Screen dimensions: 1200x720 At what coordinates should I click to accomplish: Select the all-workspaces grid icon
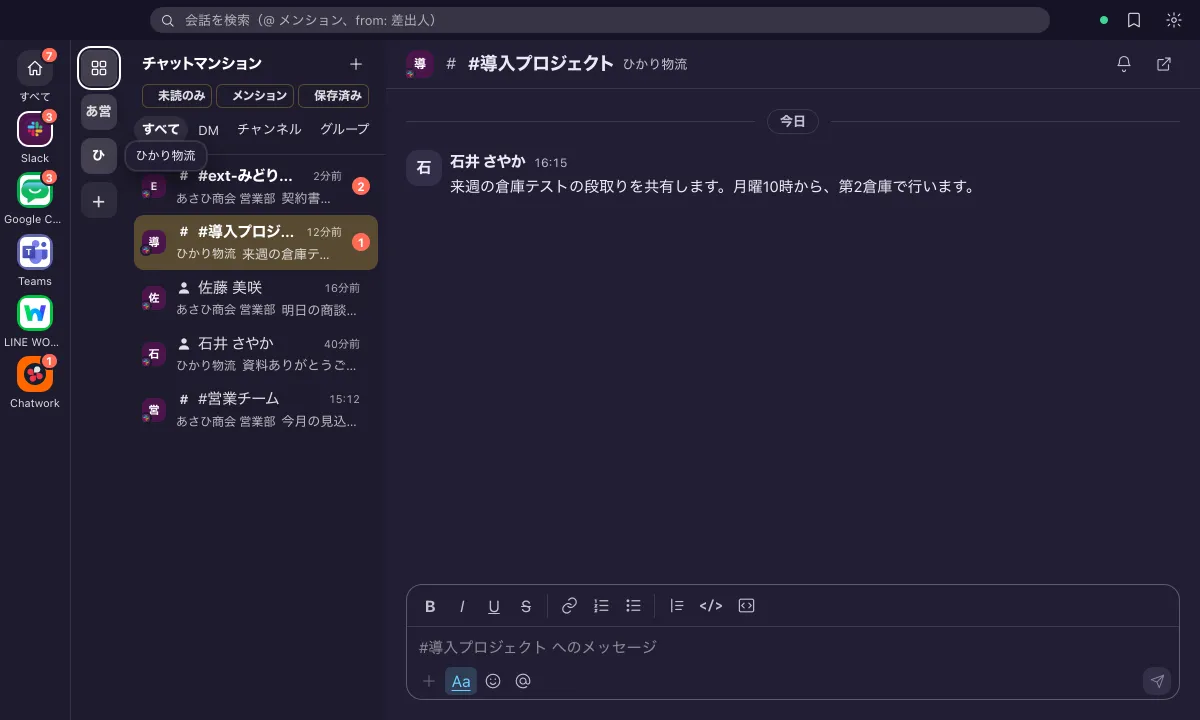tap(99, 68)
